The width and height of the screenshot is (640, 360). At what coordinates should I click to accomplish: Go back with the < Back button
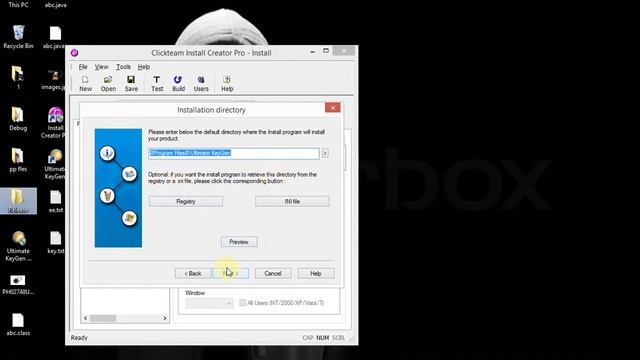point(193,273)
